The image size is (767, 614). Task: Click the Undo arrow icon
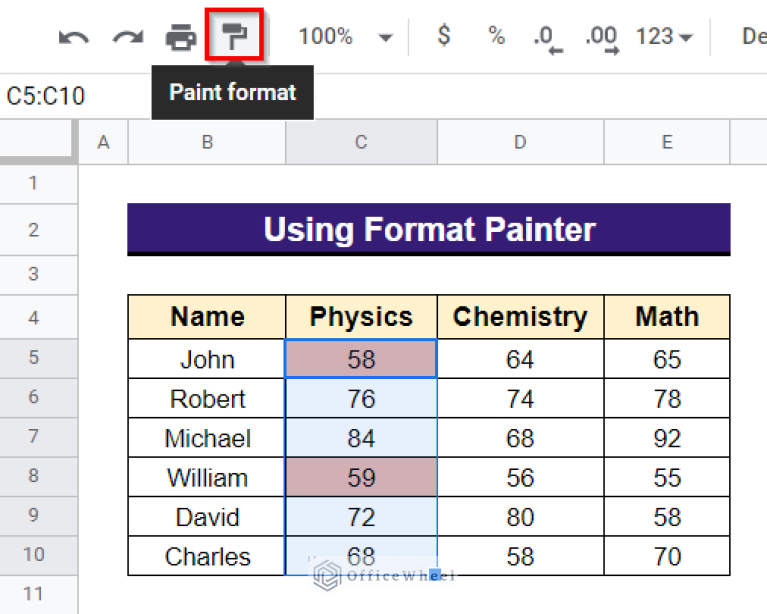74,38
